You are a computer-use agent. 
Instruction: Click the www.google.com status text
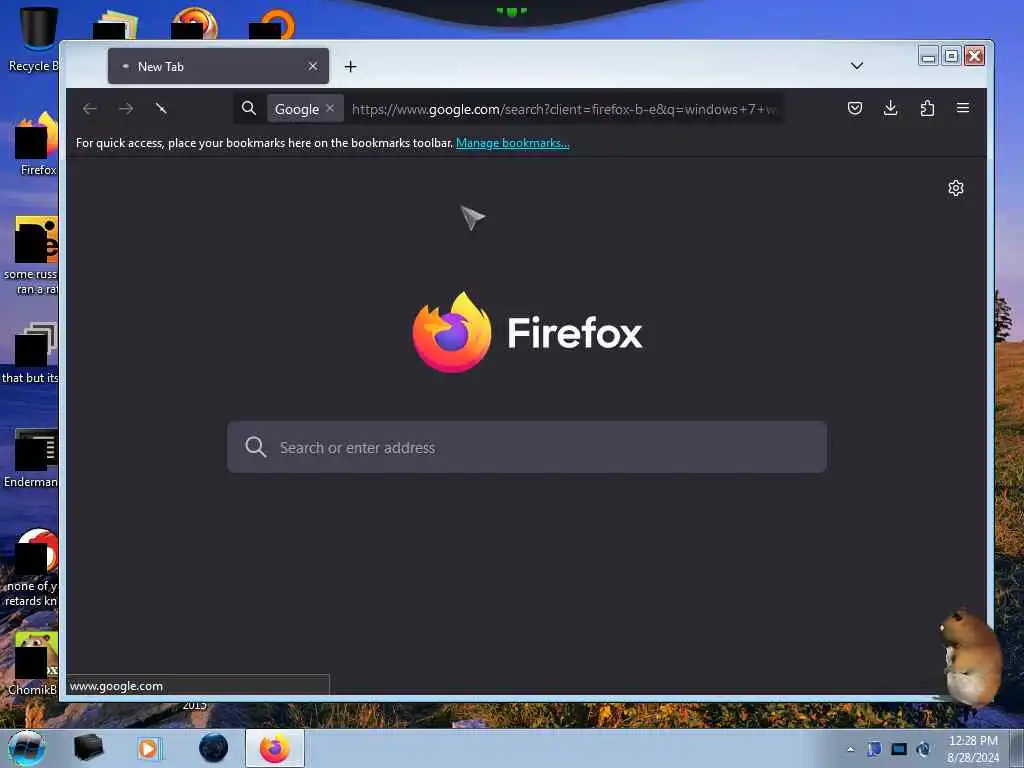click(x=116, y=686)
